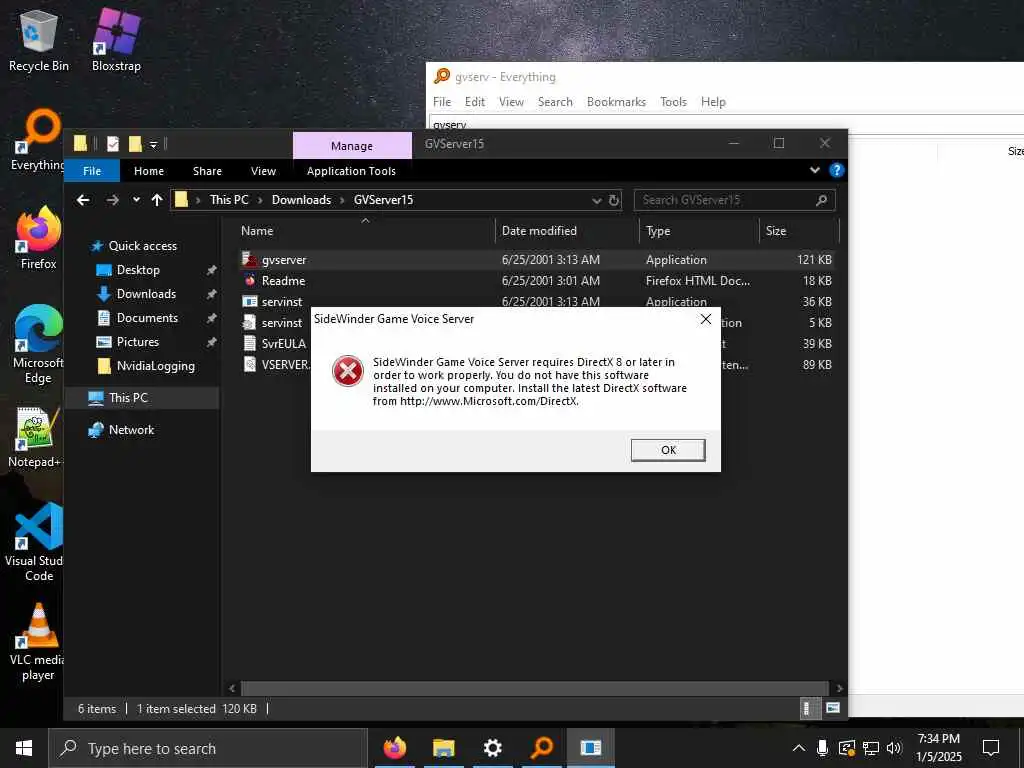This screenshot has height=768, width=1024.
Task: Show hidden system tray icons
Action: [798, 748]
